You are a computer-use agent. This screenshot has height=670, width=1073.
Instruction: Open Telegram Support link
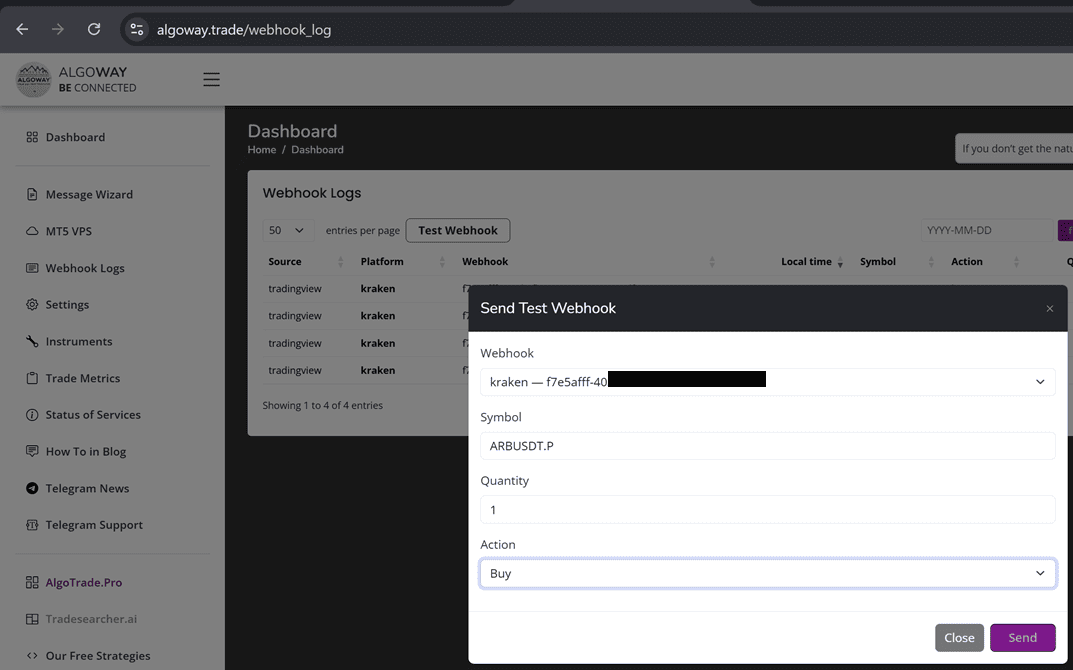pyautogui.click(x=94, y=525)
